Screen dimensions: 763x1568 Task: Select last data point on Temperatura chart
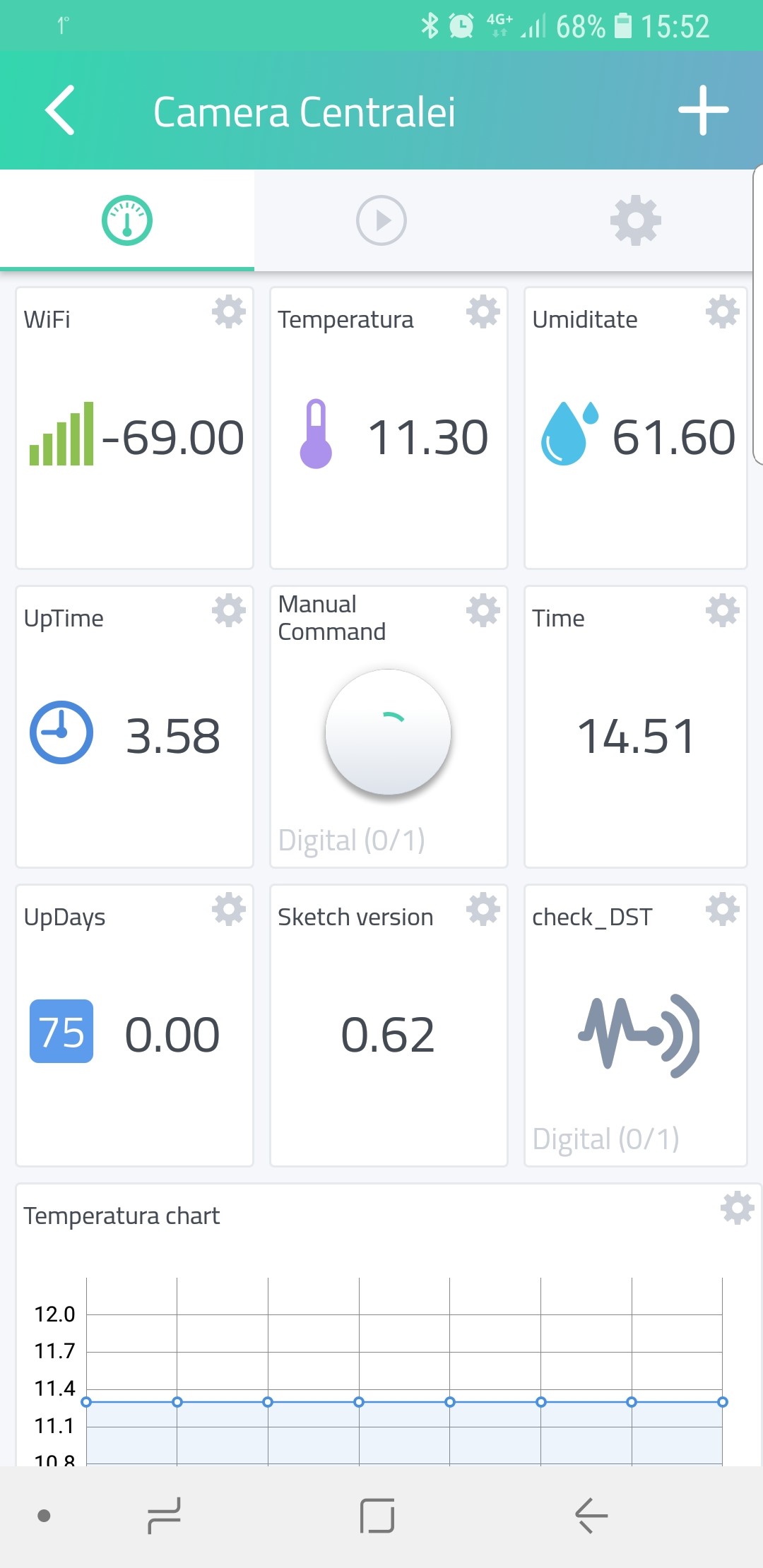tap(722, 1402)
